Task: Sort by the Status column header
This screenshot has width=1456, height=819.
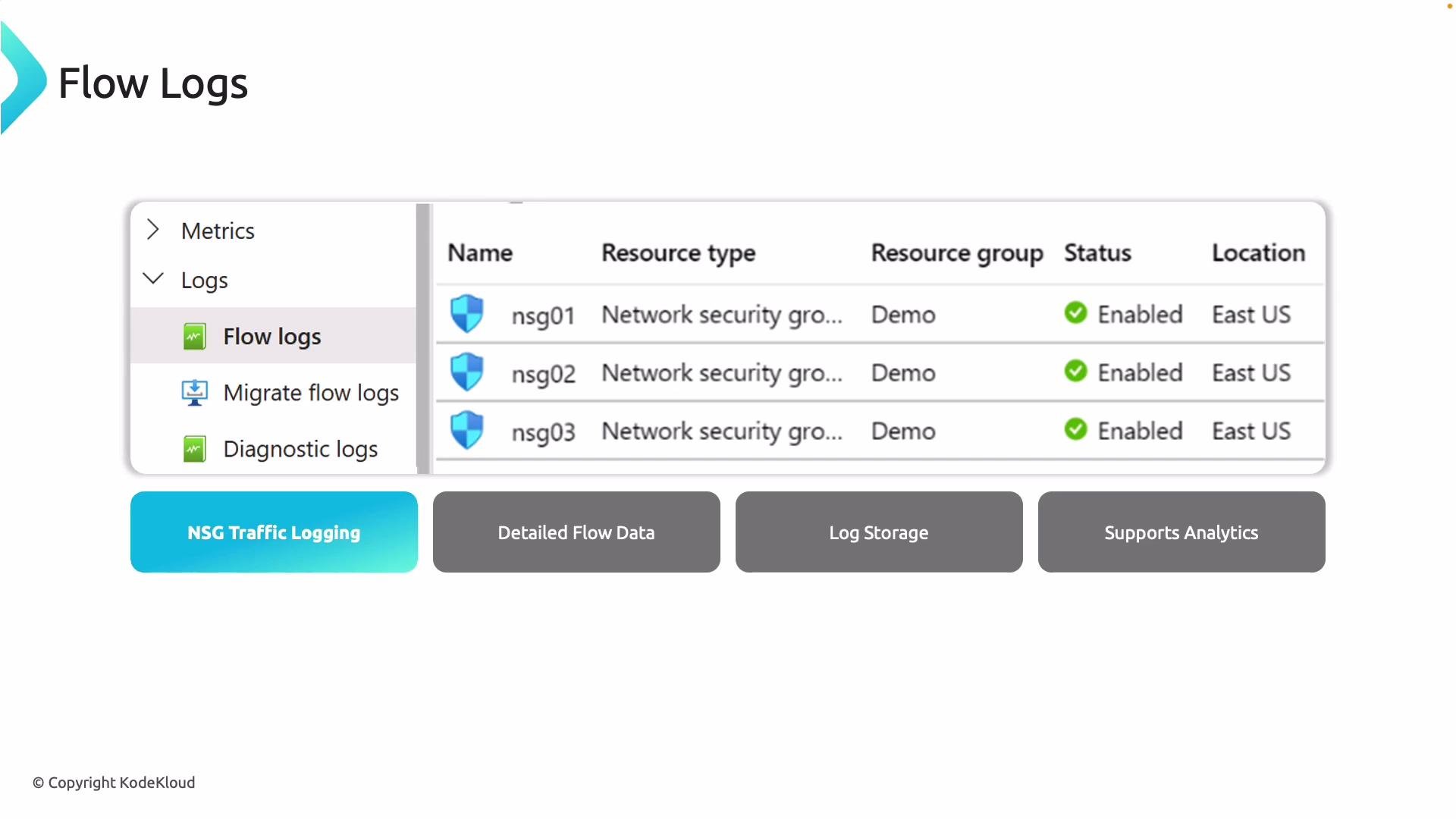Action: (x=1097, y=253)
